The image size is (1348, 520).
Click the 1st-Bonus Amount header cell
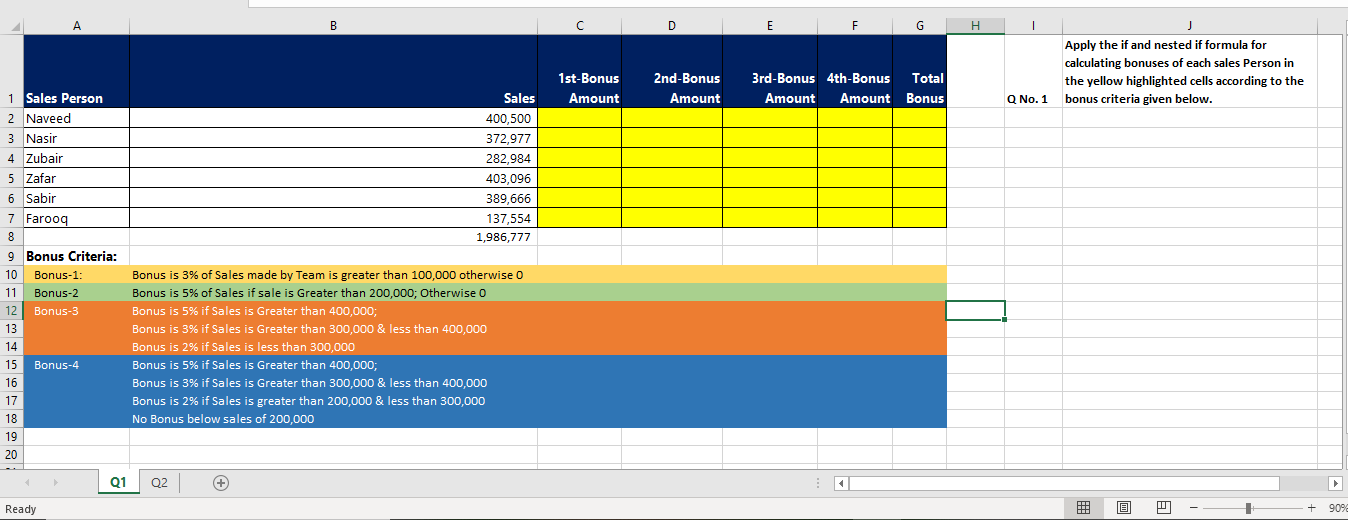pyautogui.click(x=579, y=71)
